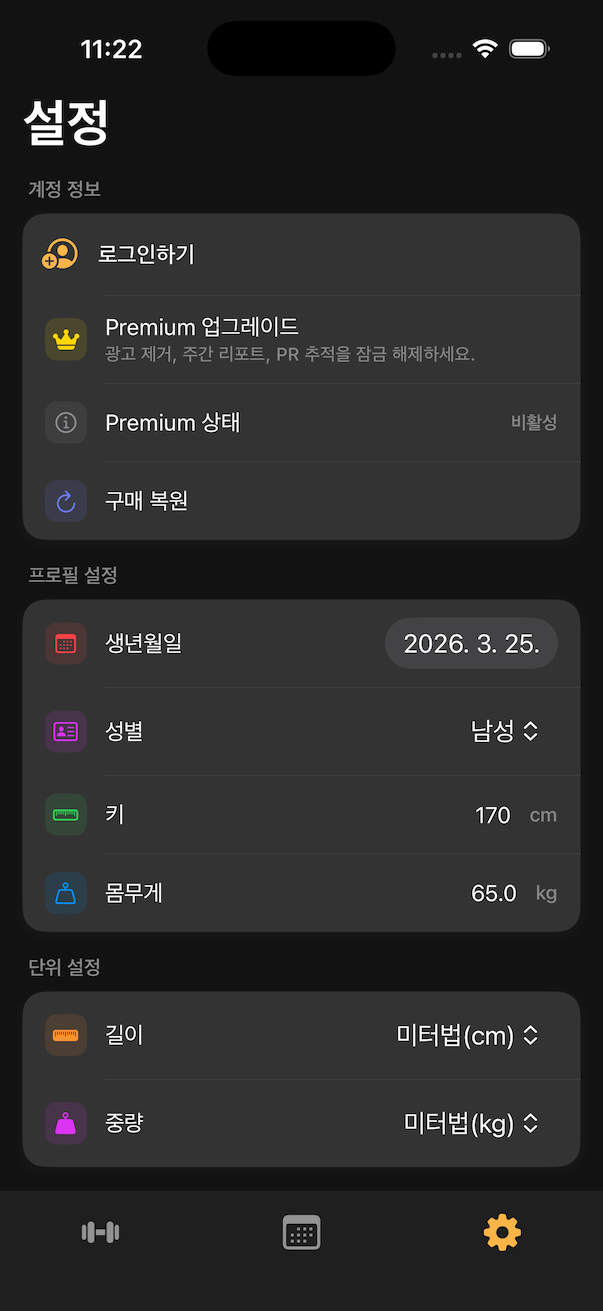Viewport: 603px width, 1311px height.
Task: Tap the birthdate calendar icon
Action: coord(66,644)
